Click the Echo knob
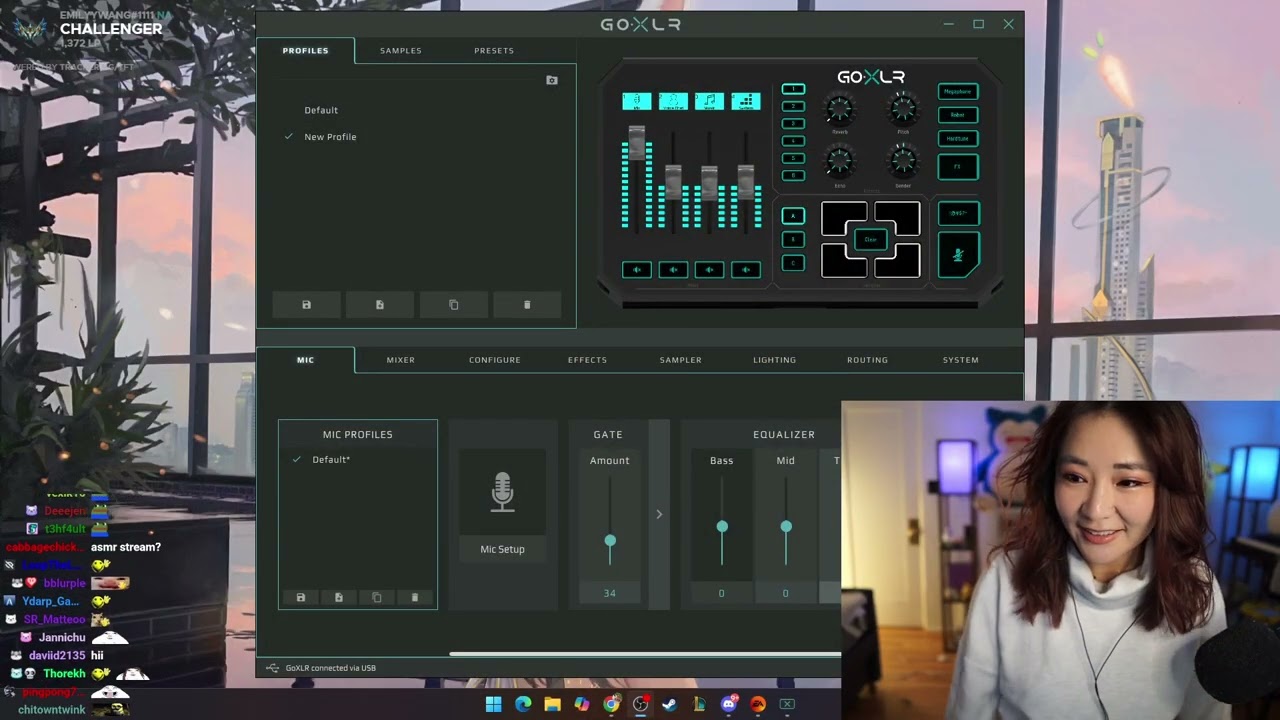 pyautogui.click(x=840, y=160)
